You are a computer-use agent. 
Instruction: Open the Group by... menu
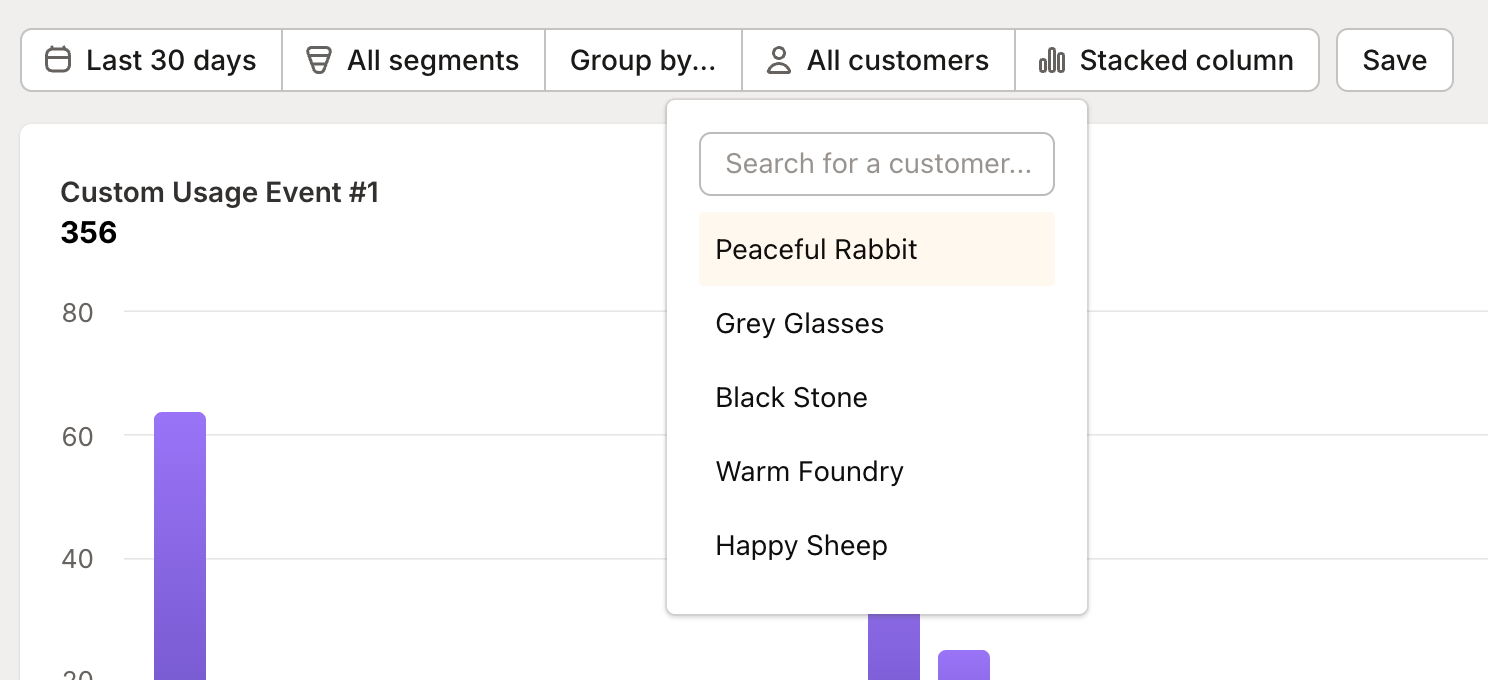click(643, 60)
